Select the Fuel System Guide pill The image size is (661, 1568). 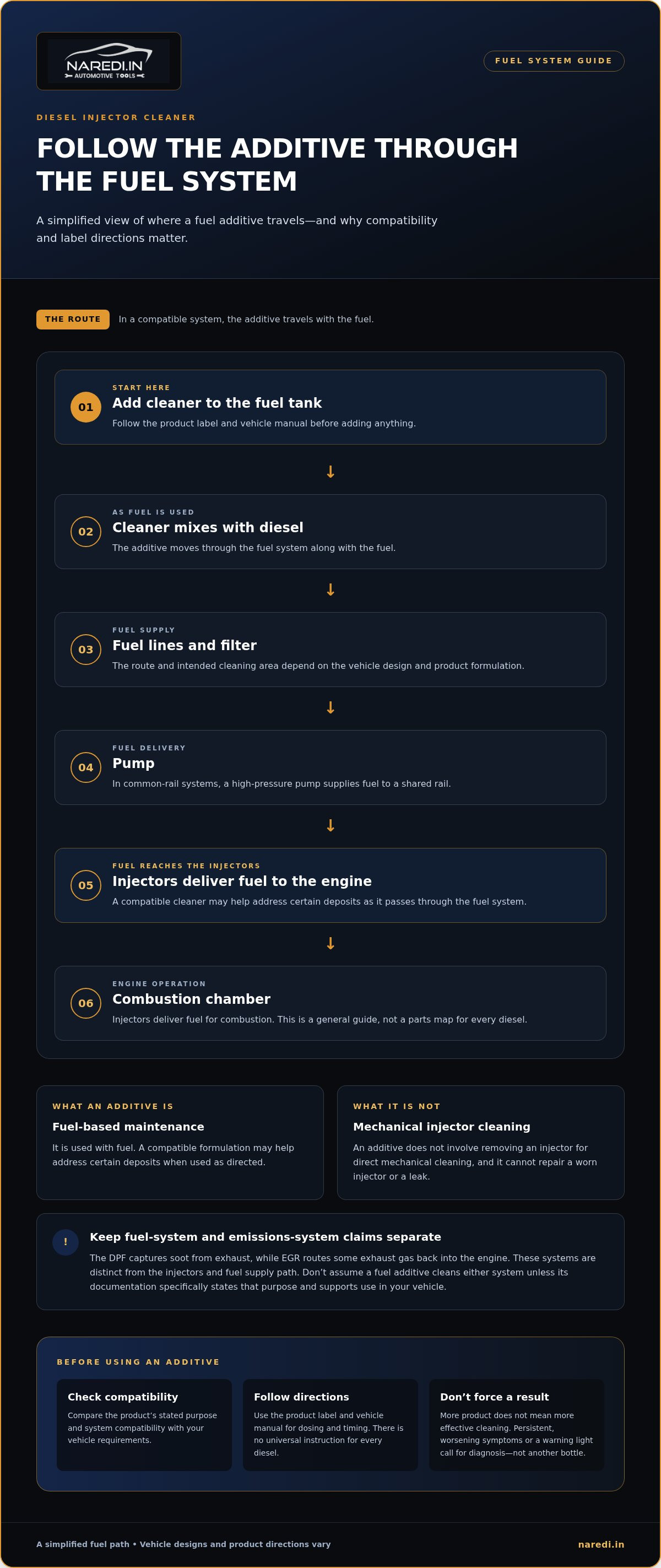(x=554, y=61)
